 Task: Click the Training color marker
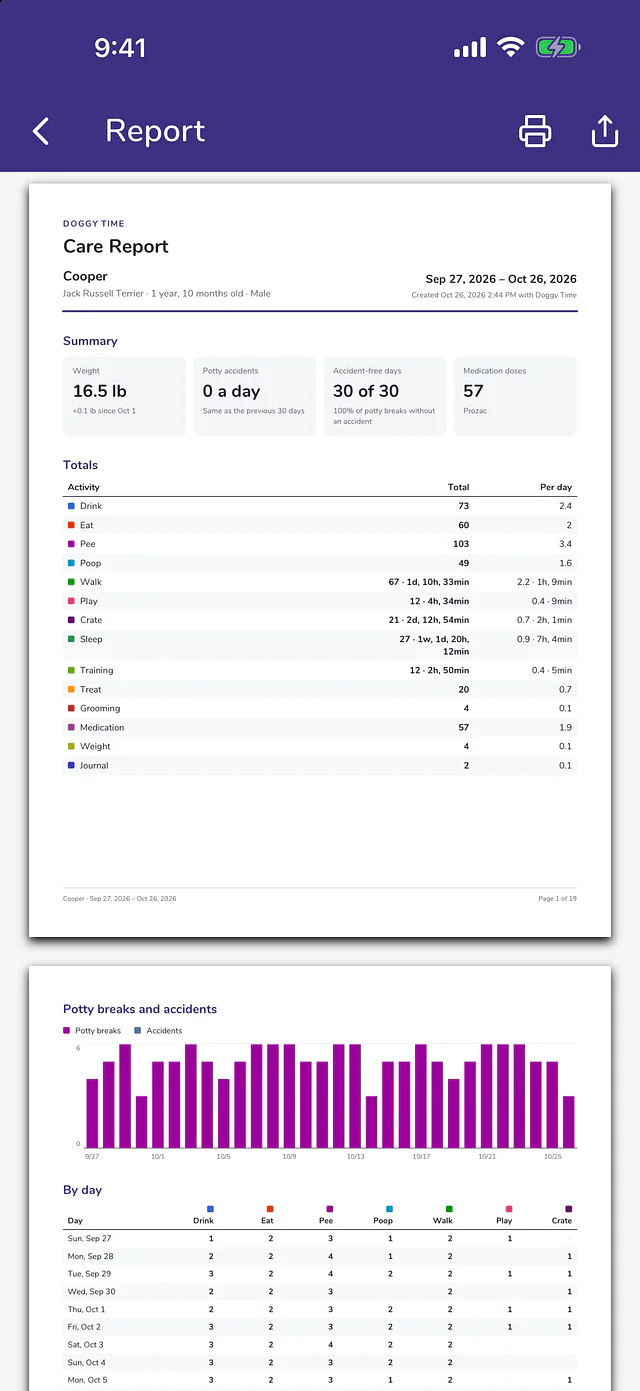click(71, 670)
